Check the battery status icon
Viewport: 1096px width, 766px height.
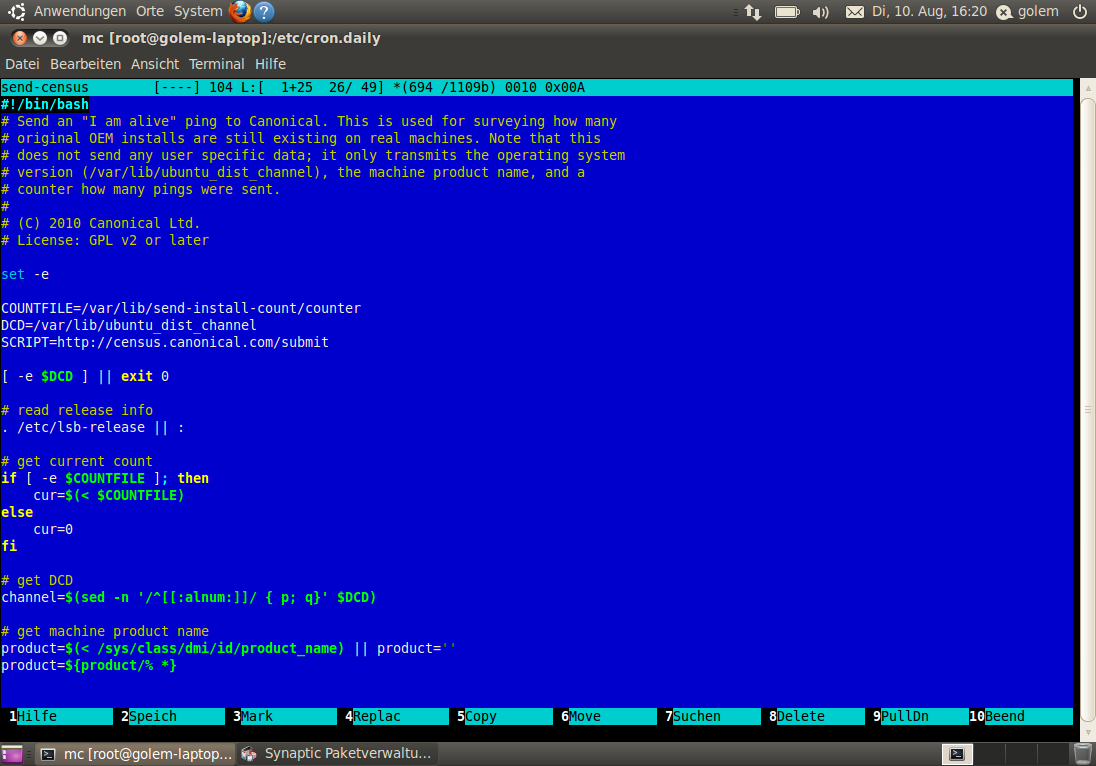787,12
